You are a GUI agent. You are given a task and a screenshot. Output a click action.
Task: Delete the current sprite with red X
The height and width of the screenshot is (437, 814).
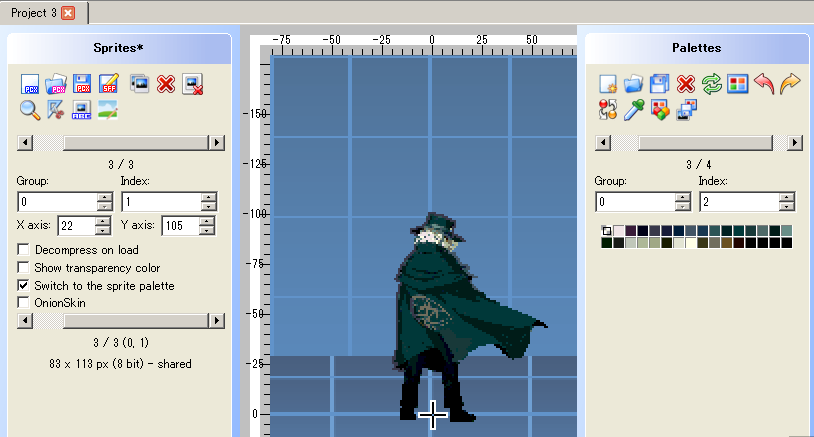coord(166,84)
